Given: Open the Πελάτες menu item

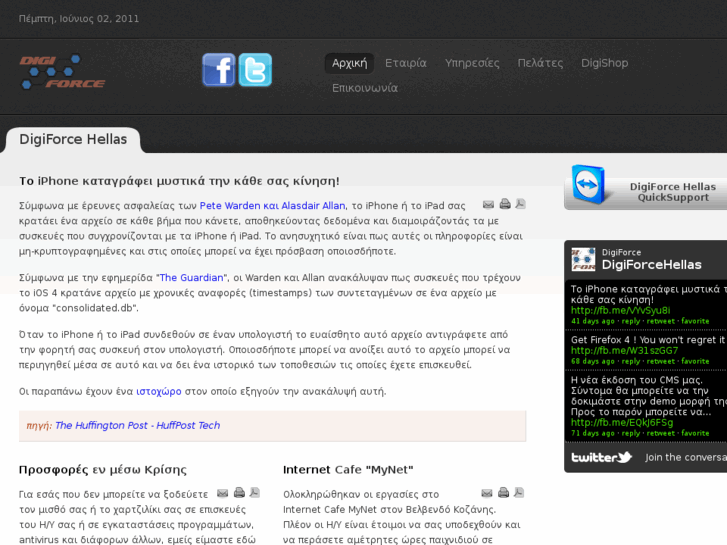Looking at the screenshot, I should click(540, 63).
